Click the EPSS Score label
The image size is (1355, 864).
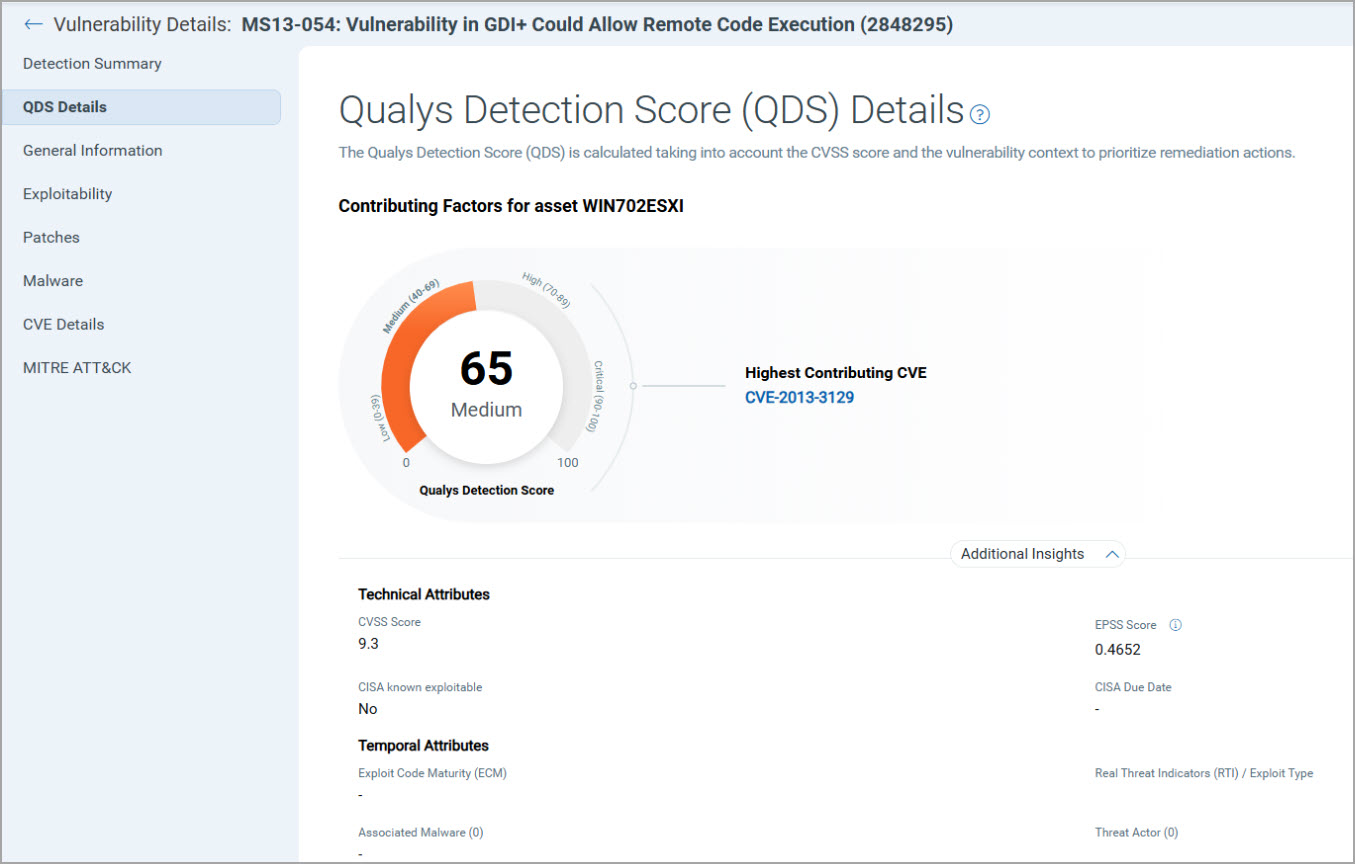click(x=1126, y=625)
